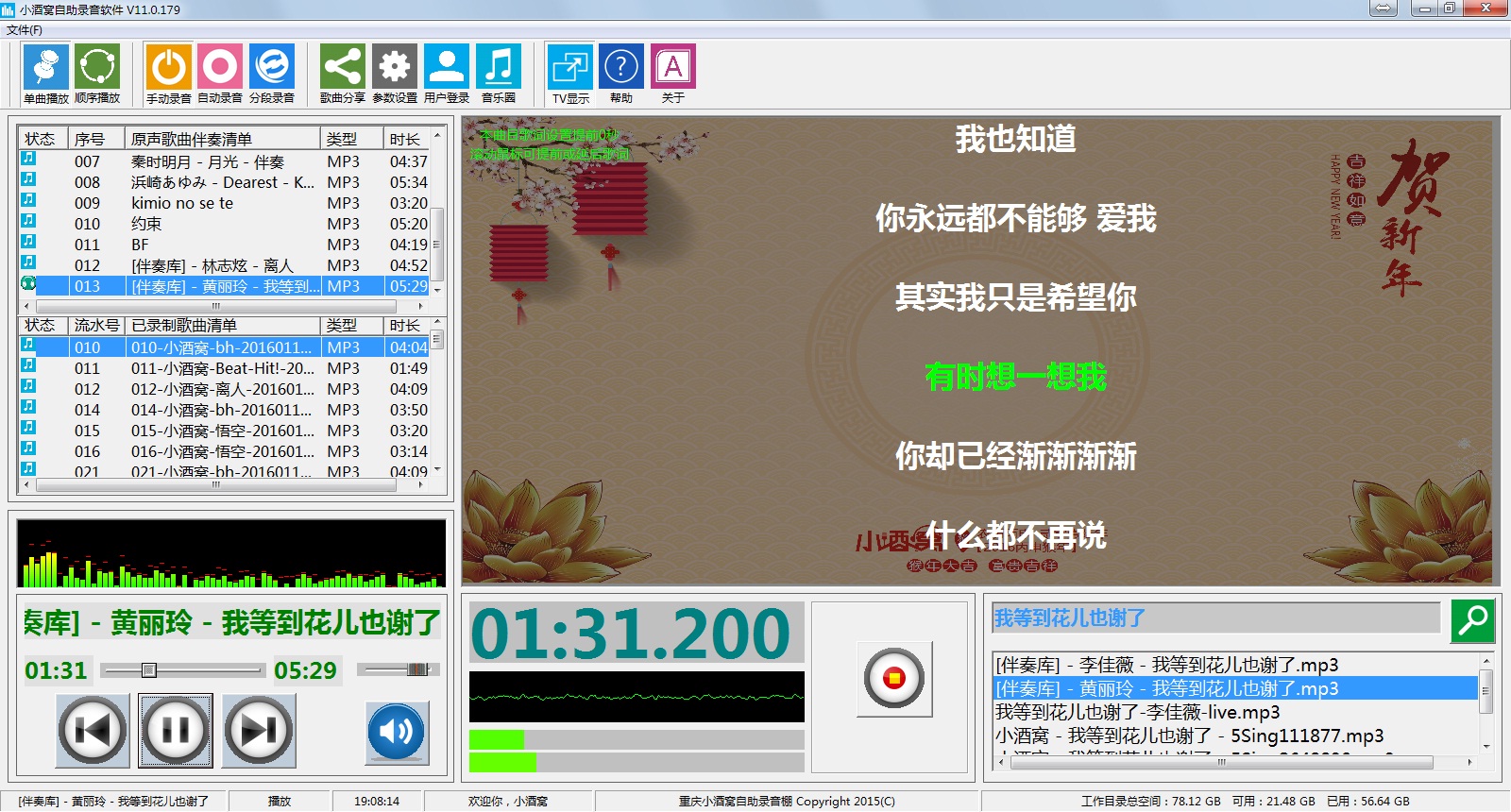Switch to TV显示 display mode
This screenshot has width=1511, height=812.
coord(570,68)
